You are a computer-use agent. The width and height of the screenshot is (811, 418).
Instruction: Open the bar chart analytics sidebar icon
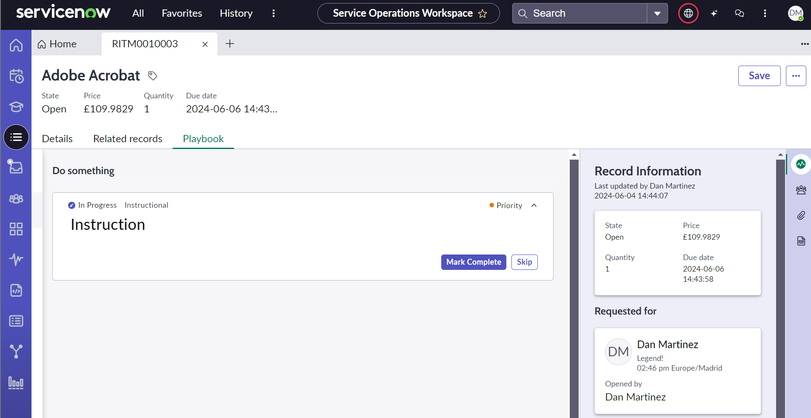point(16,383)
